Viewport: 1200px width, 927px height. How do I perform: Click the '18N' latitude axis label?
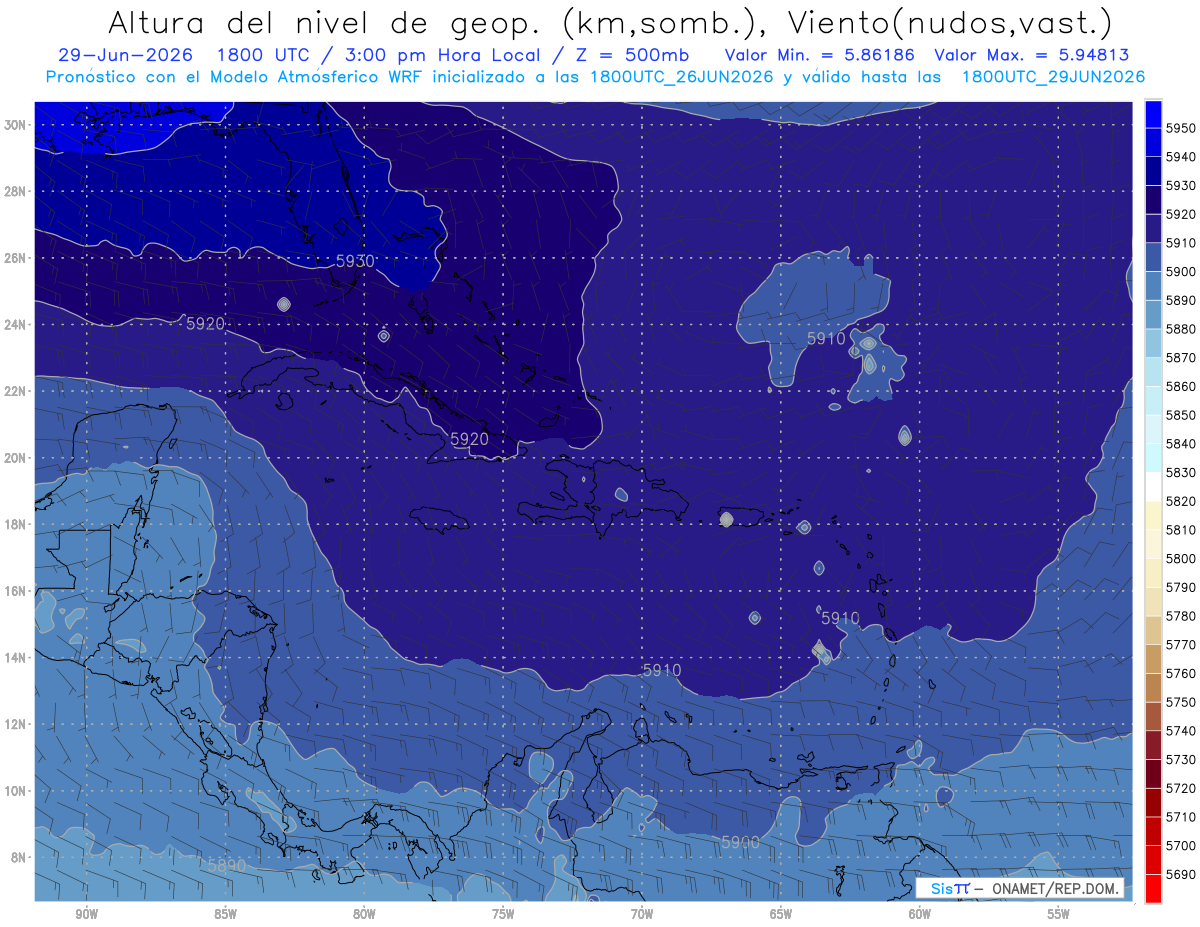click(x=16, y=525)
